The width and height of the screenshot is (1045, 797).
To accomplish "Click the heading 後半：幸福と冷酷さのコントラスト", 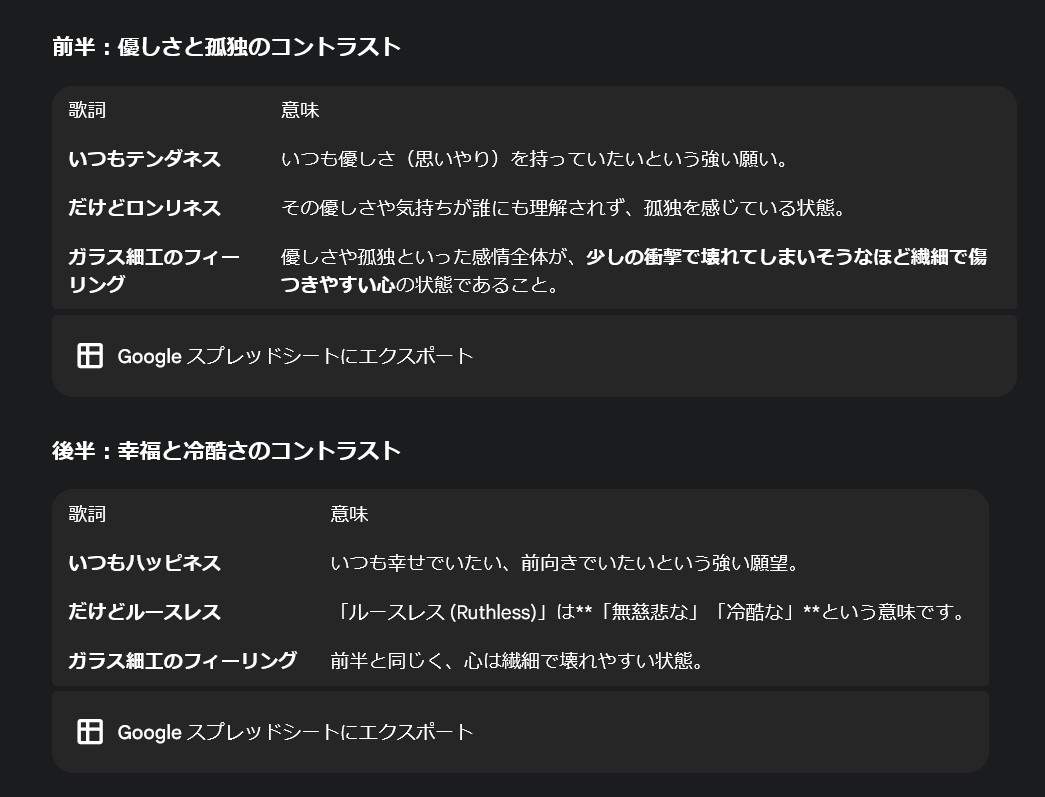I will coord(227,451).
